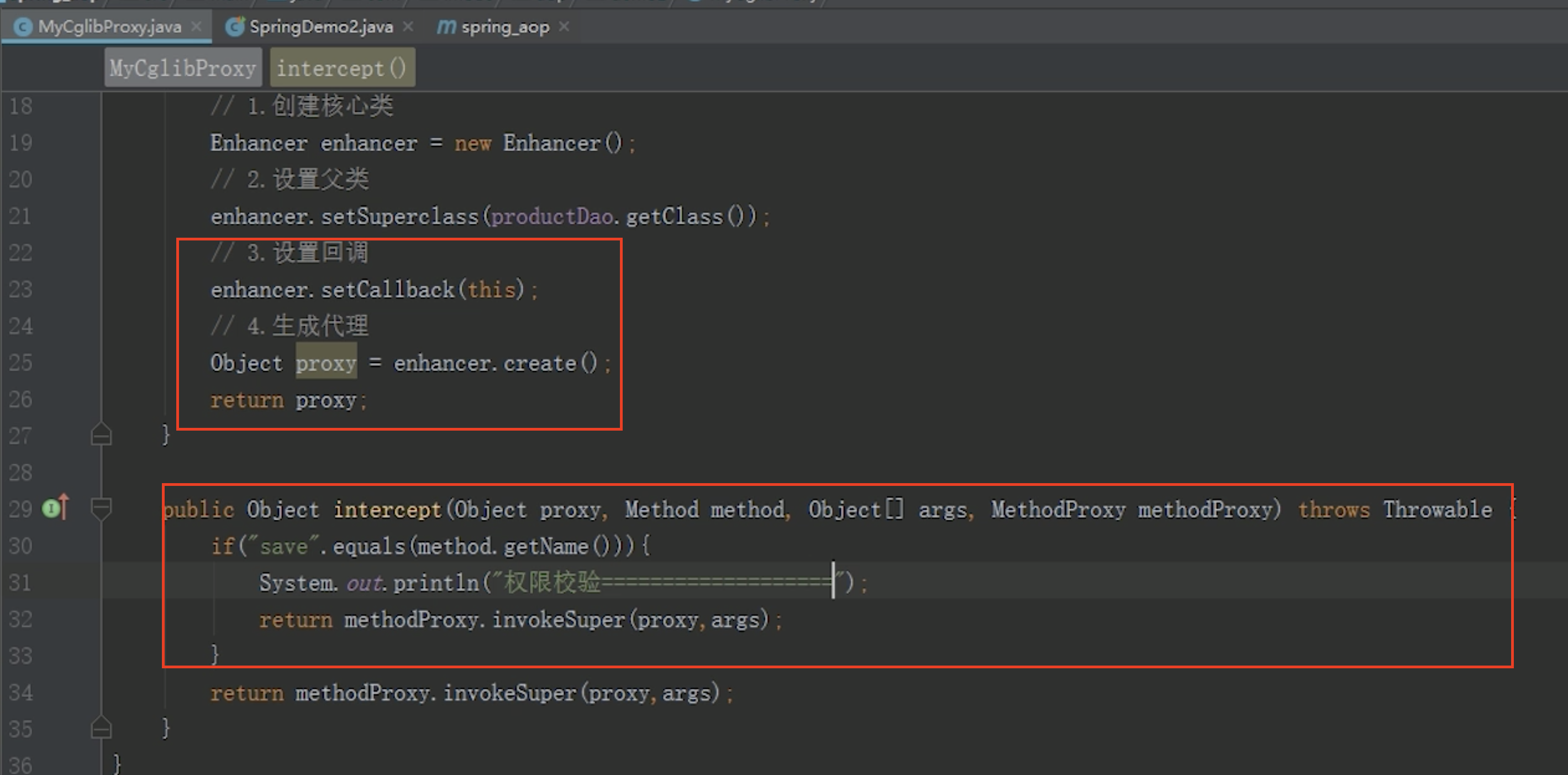Click 'Throwable' on line 29
This screenshot has width=1568, height=775.
(x=1438, y=510)
